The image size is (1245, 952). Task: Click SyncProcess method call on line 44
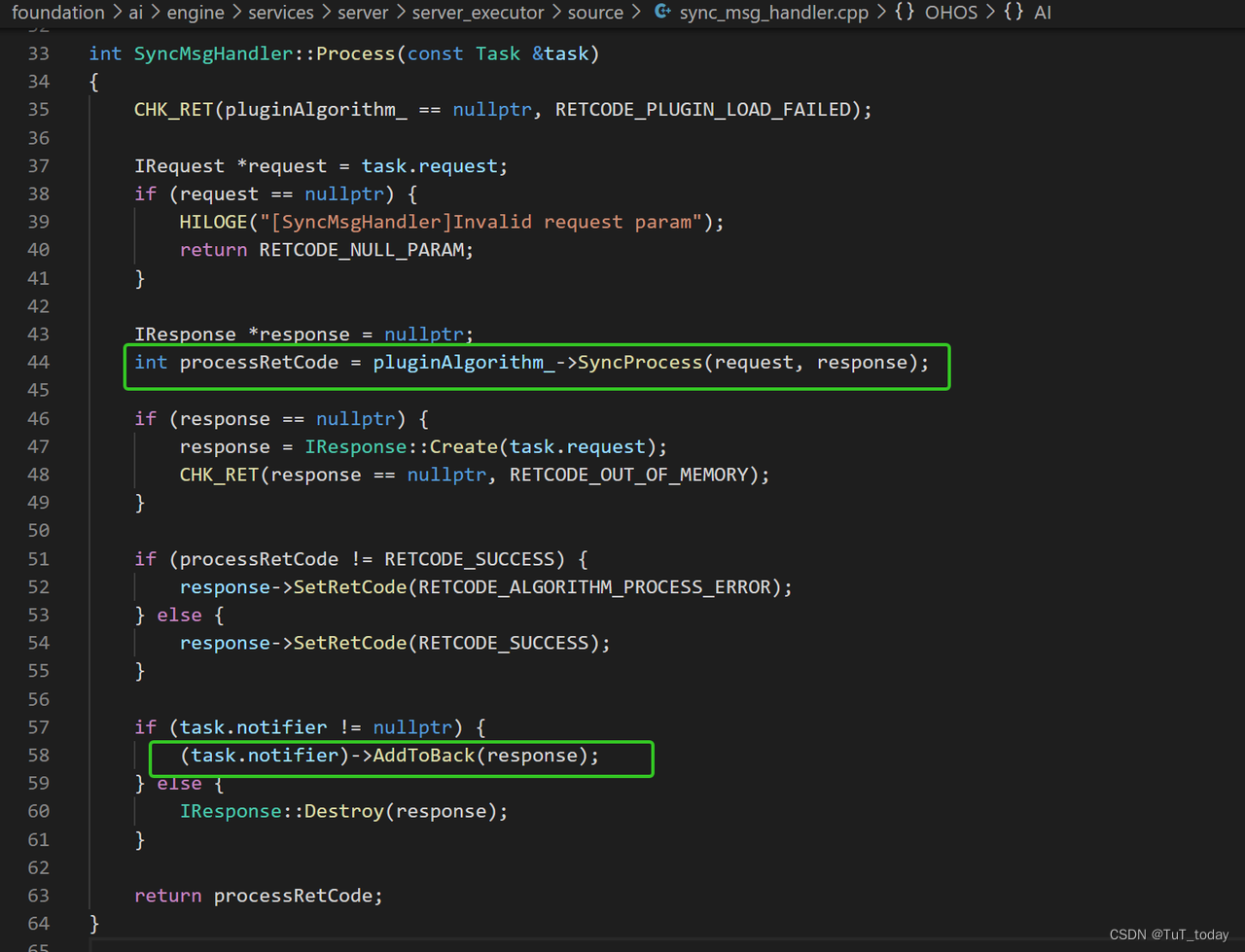(x=640, y=362)
